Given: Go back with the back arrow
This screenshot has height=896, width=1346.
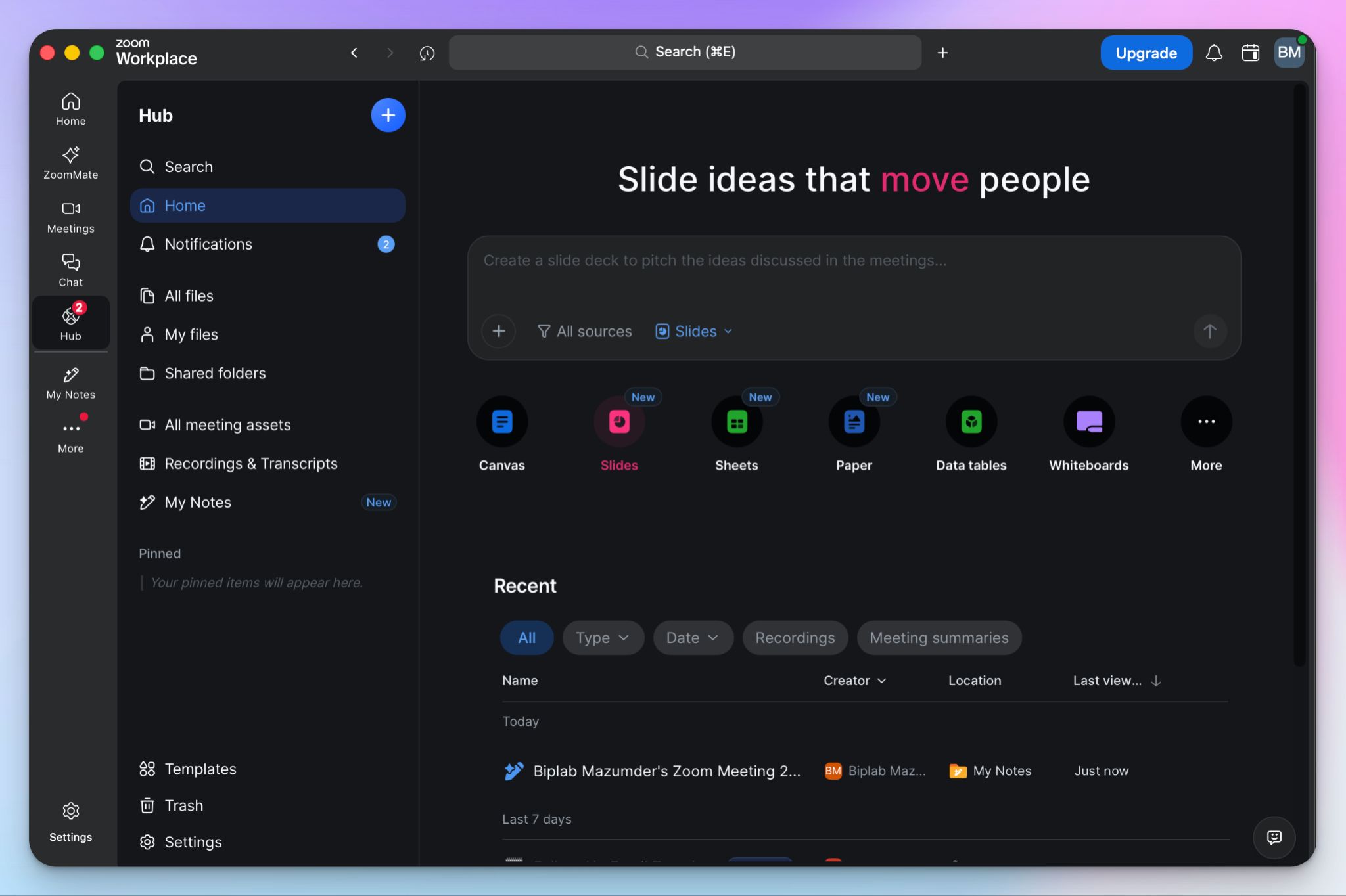Looking at the screenshot, I should 354,53.
